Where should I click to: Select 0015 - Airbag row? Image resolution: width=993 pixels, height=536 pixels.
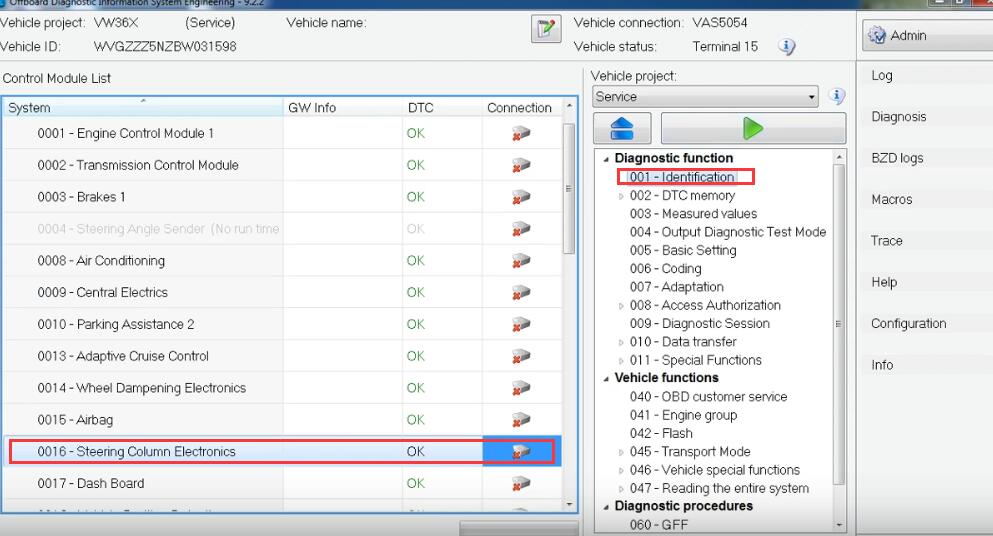point(282,419)
